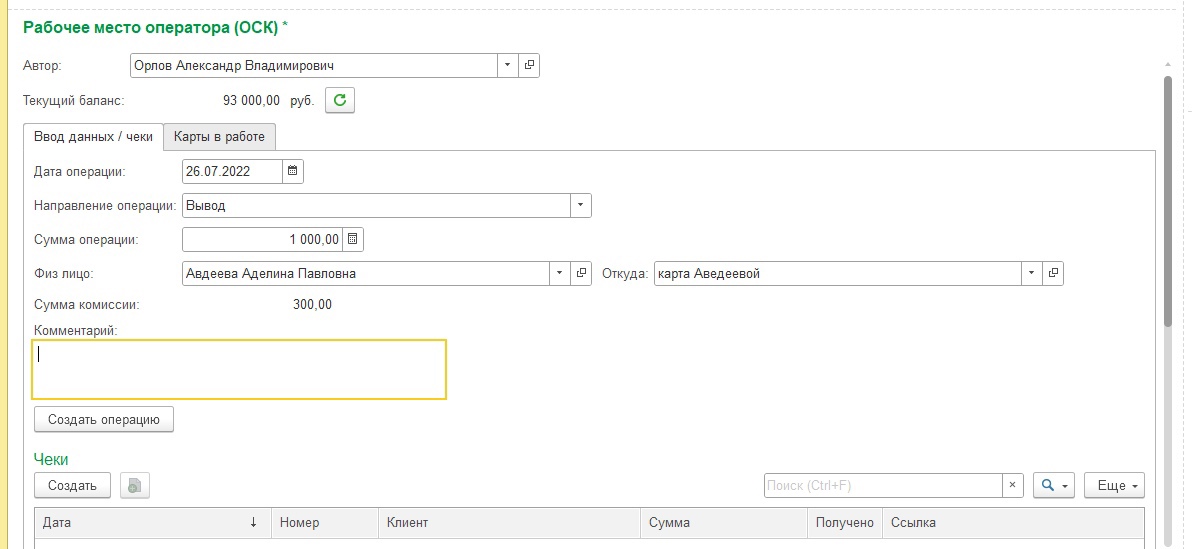
Task: Expand the Физ лицо dropdown list
Action: (560, 273)
